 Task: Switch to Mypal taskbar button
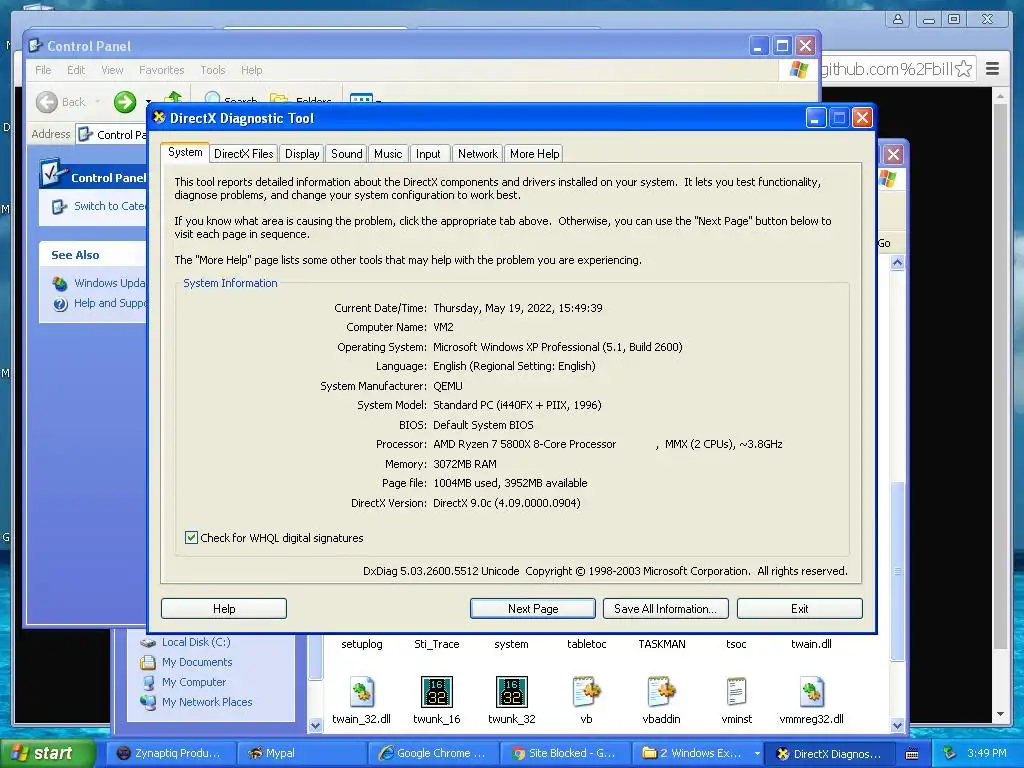pyautogui.click(x=301, y=753)
